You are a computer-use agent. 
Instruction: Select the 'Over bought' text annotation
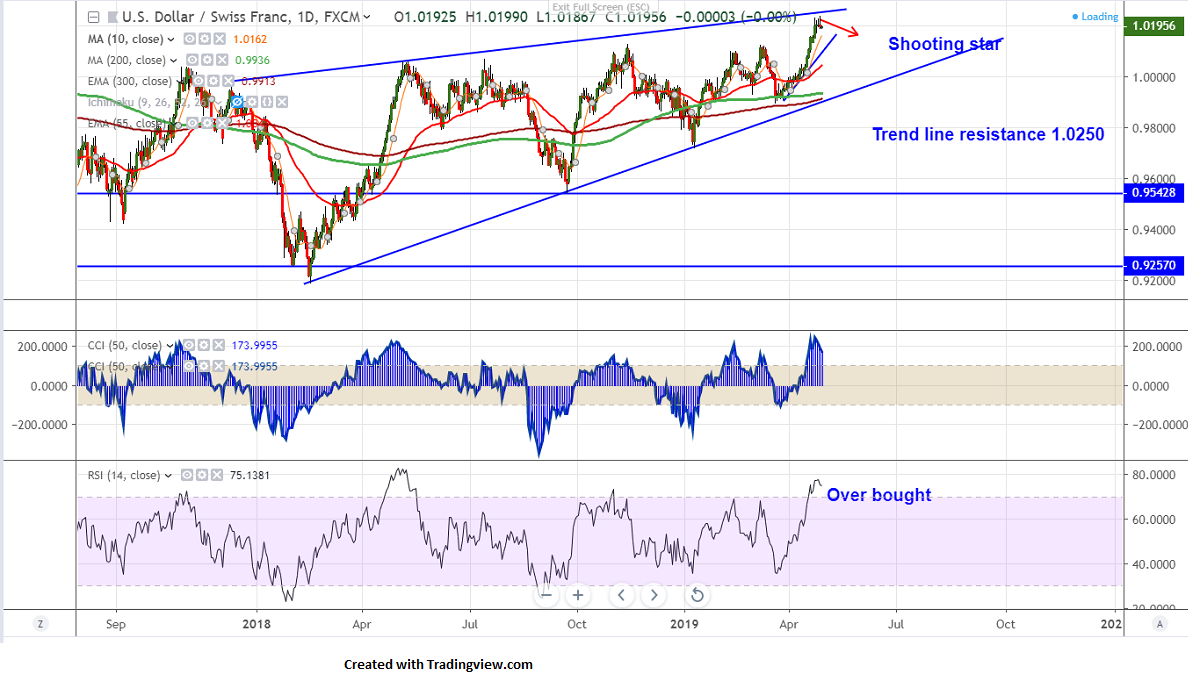879,495
